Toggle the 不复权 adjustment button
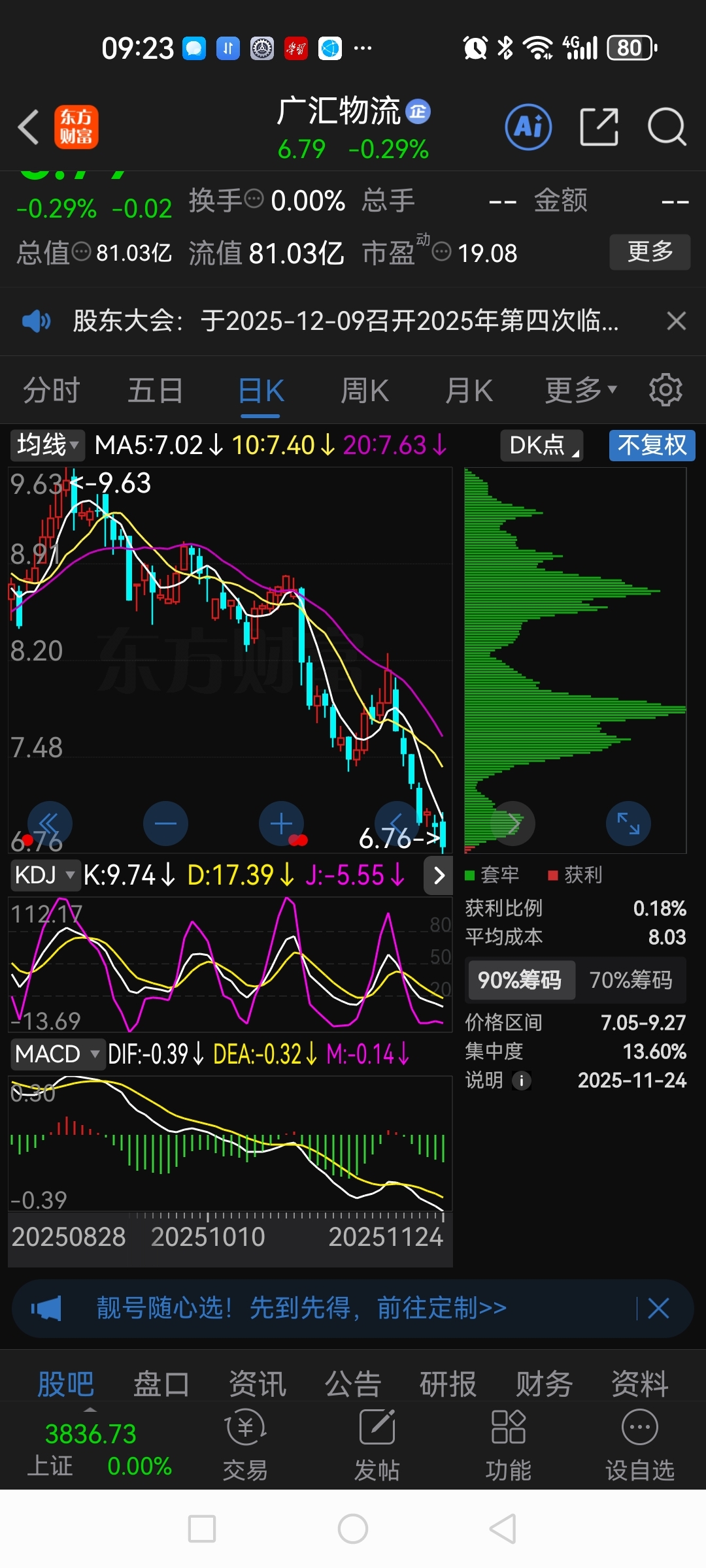 (x=652, y=445)
